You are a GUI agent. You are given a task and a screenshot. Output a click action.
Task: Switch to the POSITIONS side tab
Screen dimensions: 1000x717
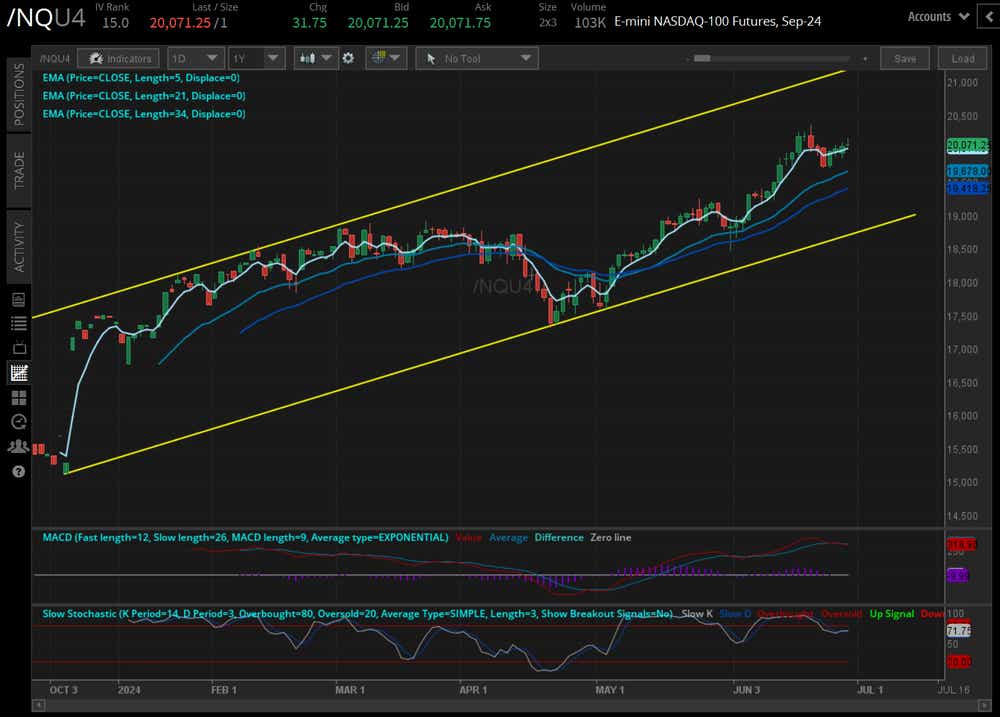[18, 94]
